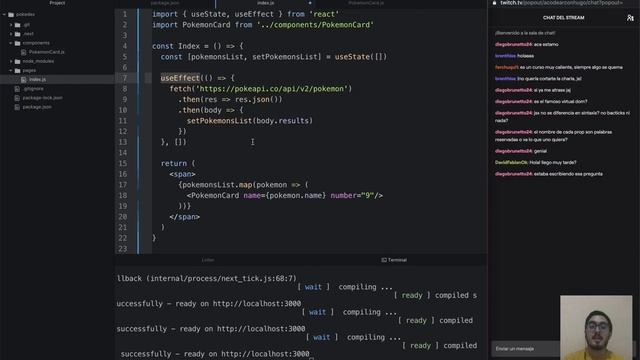Click 'setPokemonsList(body.results)' on line 11
The height and width of the screenshot is (360, 640).
(250, 121)
